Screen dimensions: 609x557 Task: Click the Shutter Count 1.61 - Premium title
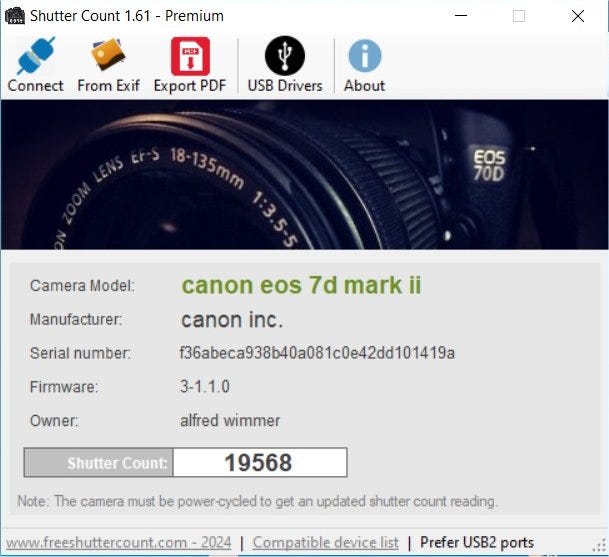(x=127, y=16)
